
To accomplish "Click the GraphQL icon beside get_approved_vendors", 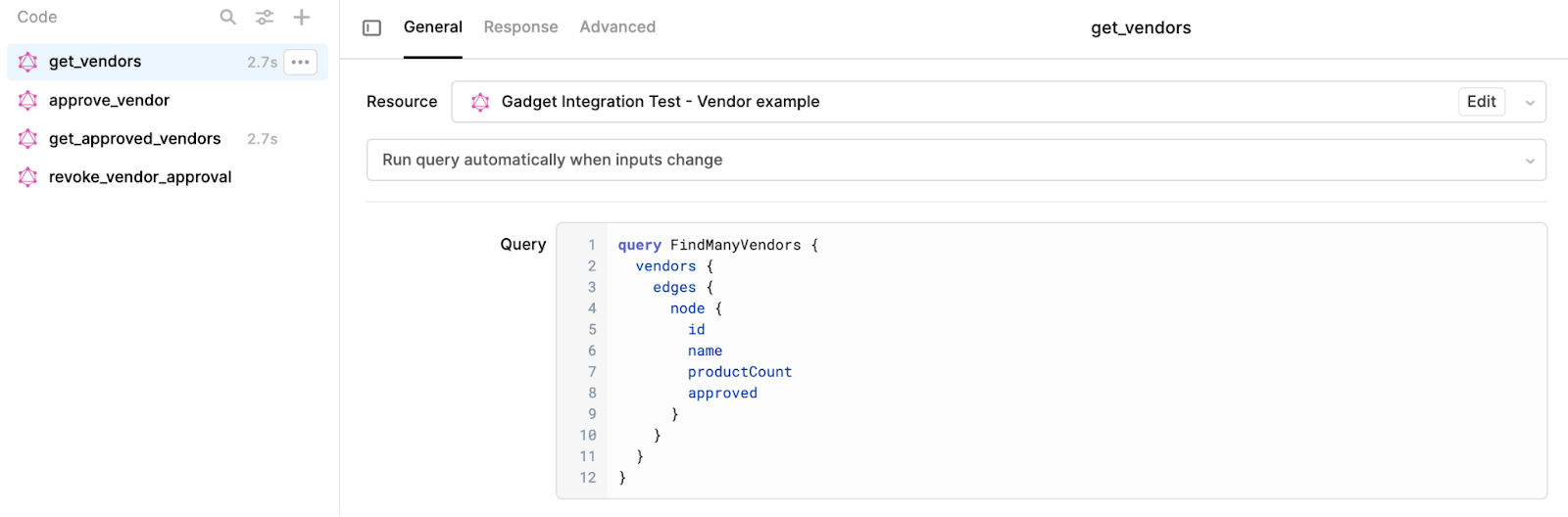I will (x=28, y=139).
